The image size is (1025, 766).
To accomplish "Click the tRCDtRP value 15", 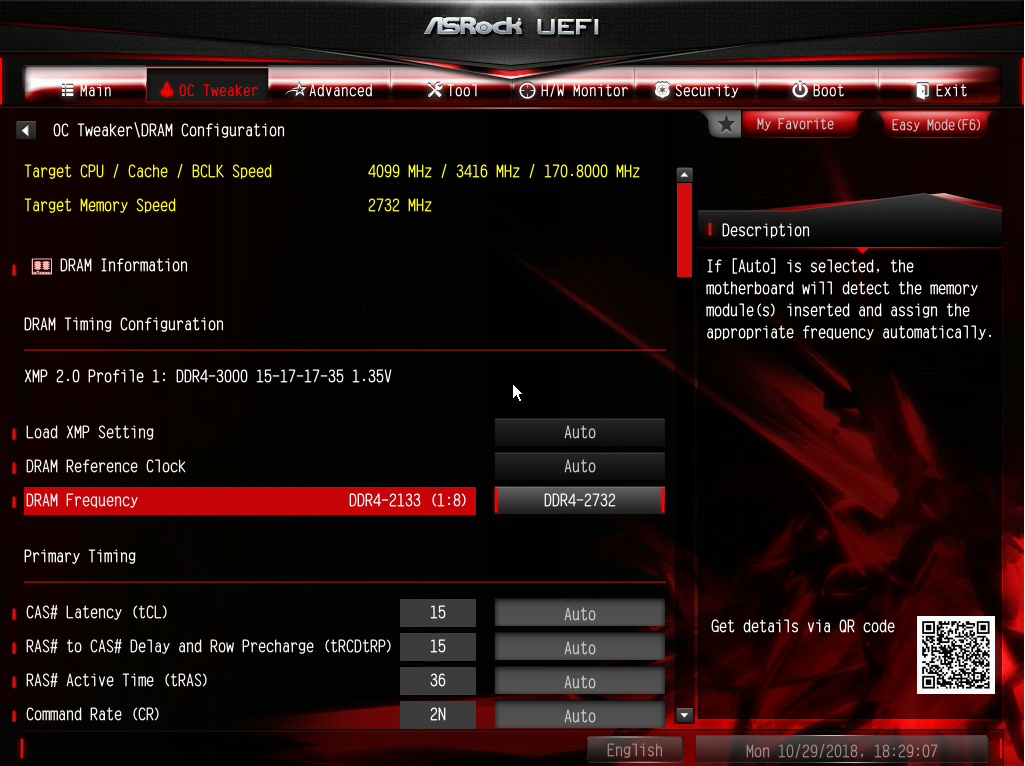I will [x=438, y=646].
